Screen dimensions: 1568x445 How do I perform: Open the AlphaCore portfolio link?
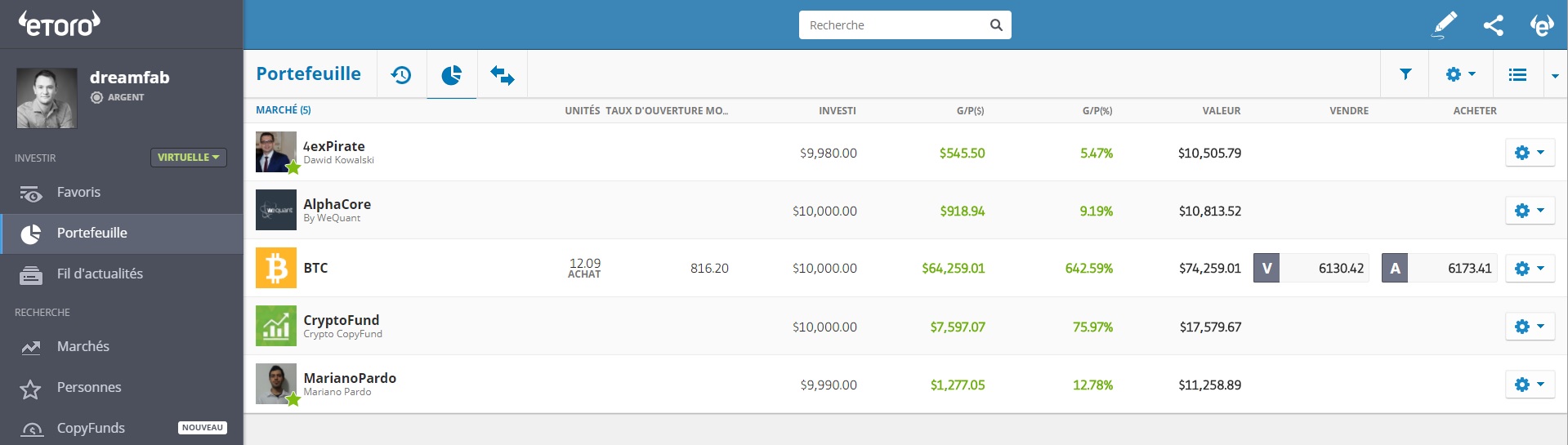point(337,205)
